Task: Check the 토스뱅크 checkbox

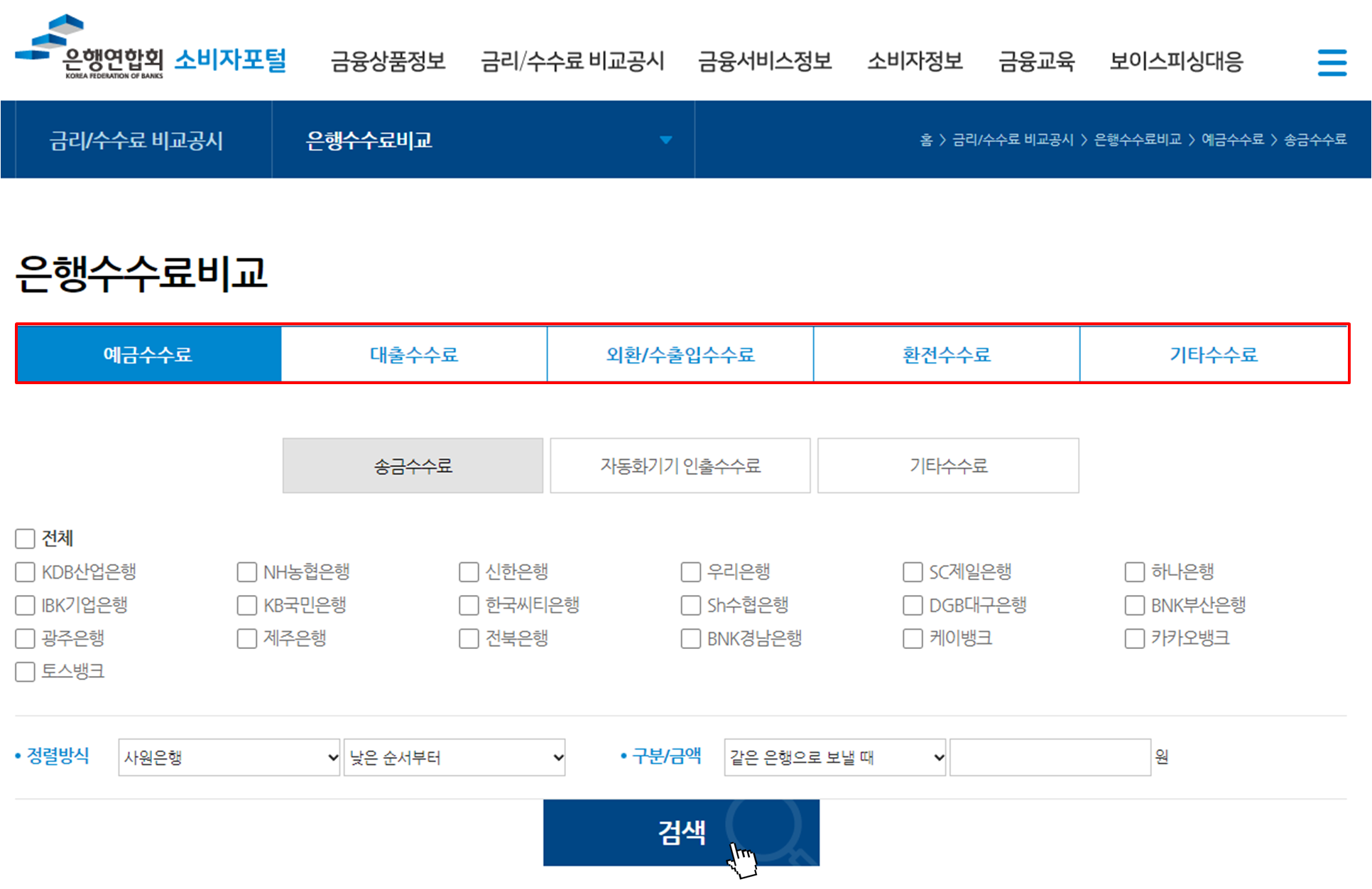Action: point(25,672)
